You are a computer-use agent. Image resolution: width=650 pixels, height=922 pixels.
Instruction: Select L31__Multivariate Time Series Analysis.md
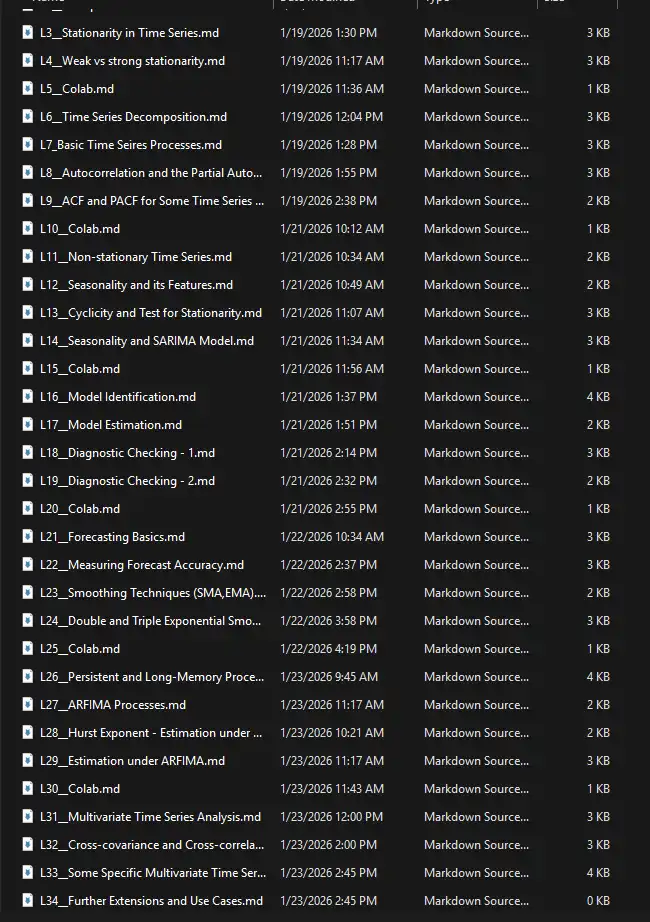(150, 817)
